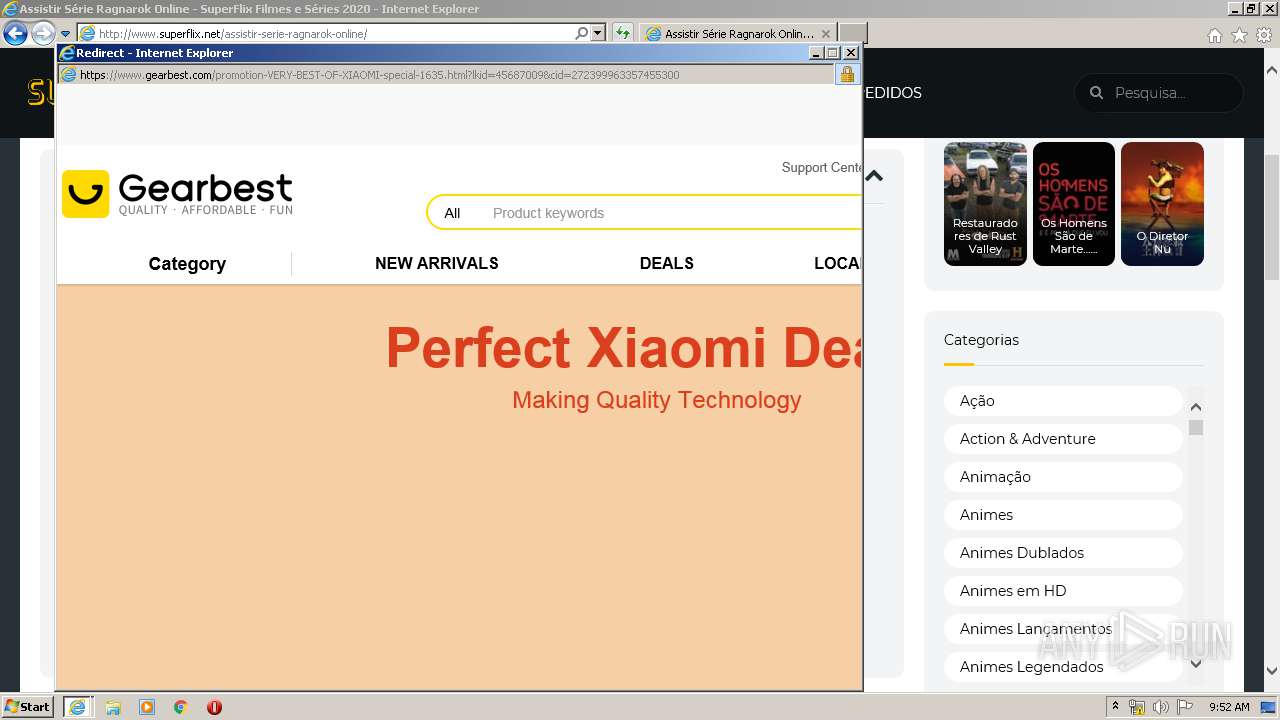Click the Perfect Xiaomi Deals banner heading
The image size is (1280, 720).
(623, 348)
